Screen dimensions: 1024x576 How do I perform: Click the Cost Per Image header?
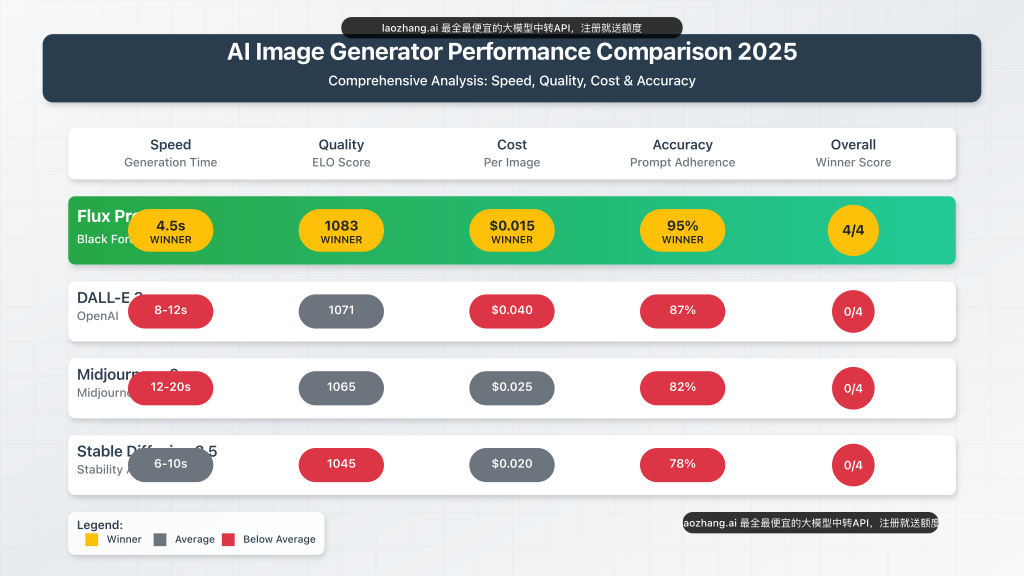point(512,153)
